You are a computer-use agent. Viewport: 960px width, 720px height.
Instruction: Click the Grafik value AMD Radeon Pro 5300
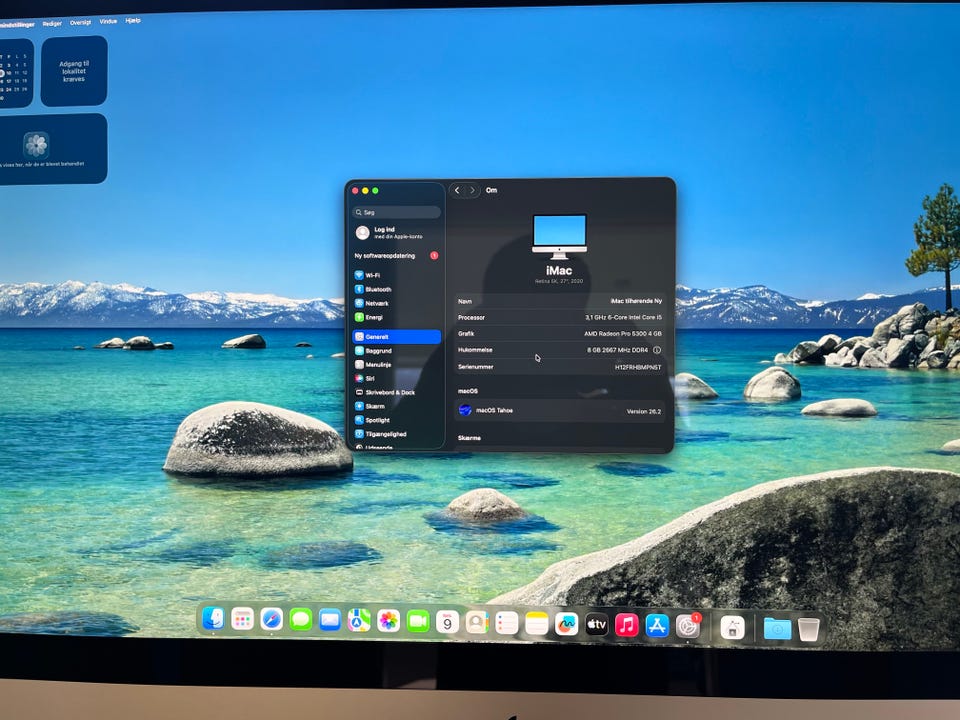(x=623, y=334)
